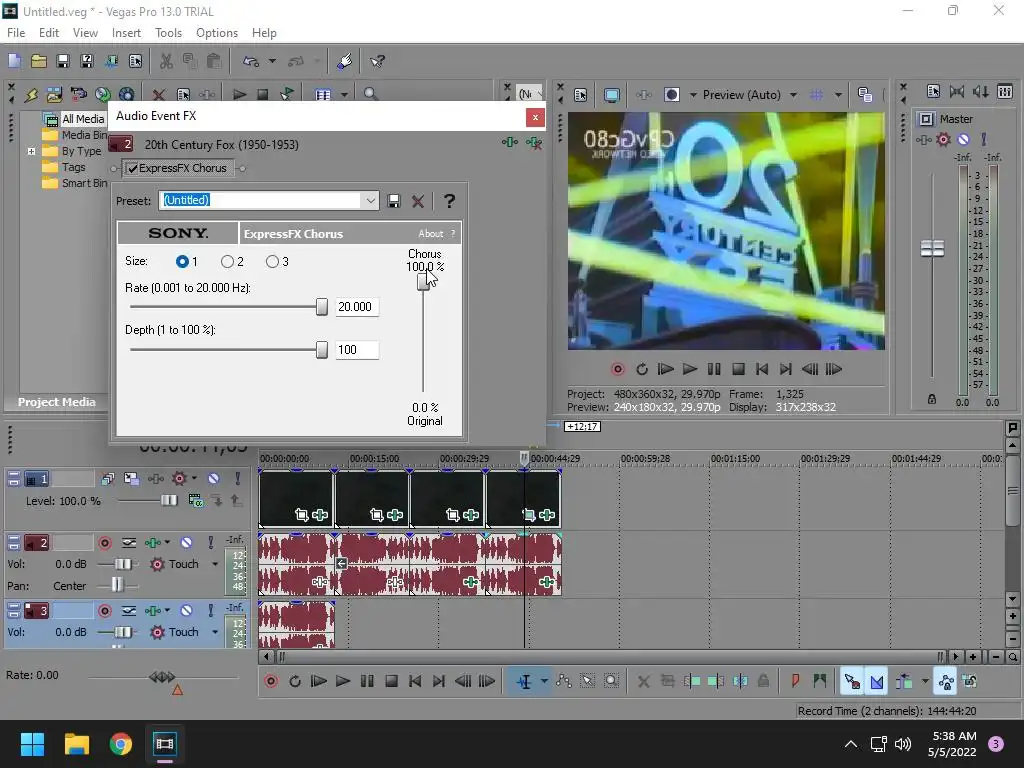Click Stop in the timeline transport bar
The height and width of the screenshot is (768, 1024).
391,681
